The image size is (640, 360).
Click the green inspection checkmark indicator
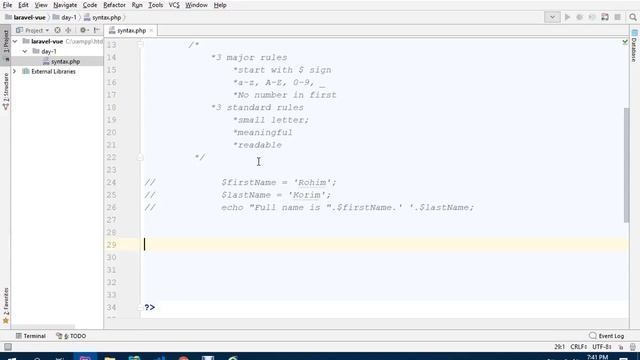pos(625,42)
